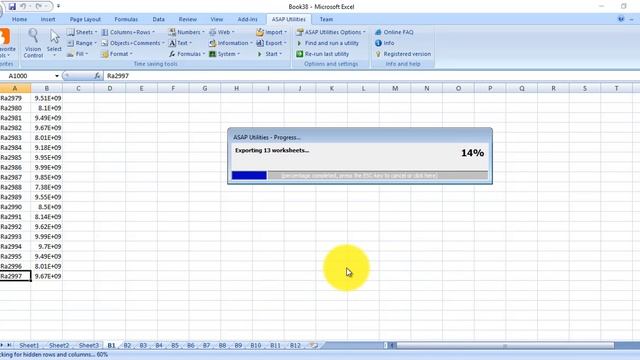Switch to Sheet1 worksheet tab
This screenshot has height=360, width=640.
29,345
